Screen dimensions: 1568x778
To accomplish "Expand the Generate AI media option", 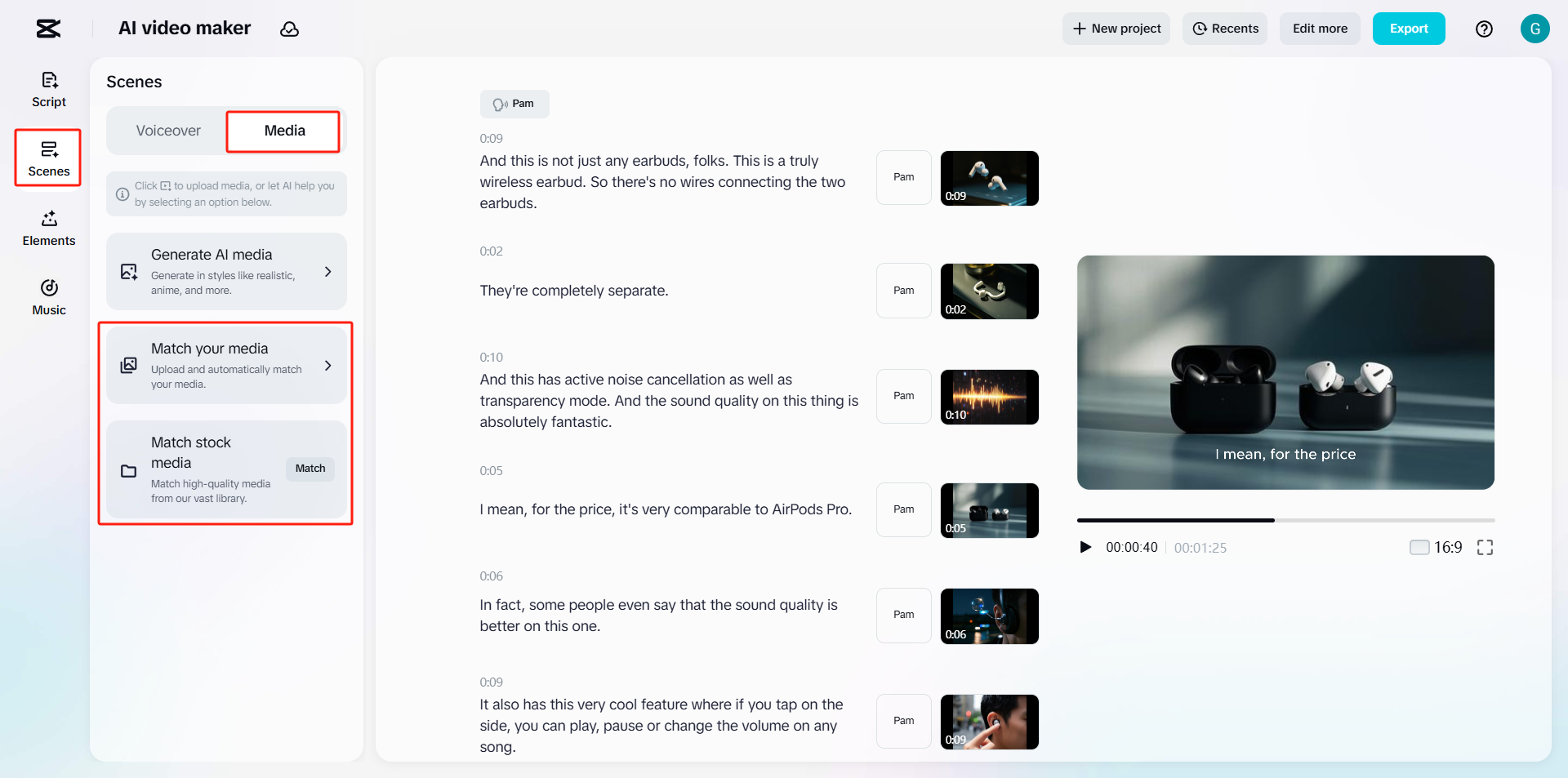I will click(x=226, y=271).
